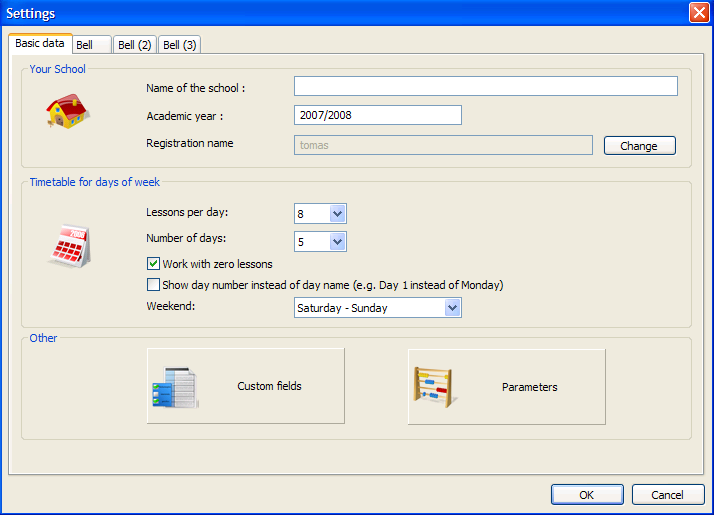Click the Custom fields list icon
The width and height of the screenshot is (714, 515).
[x=174, y=387]
